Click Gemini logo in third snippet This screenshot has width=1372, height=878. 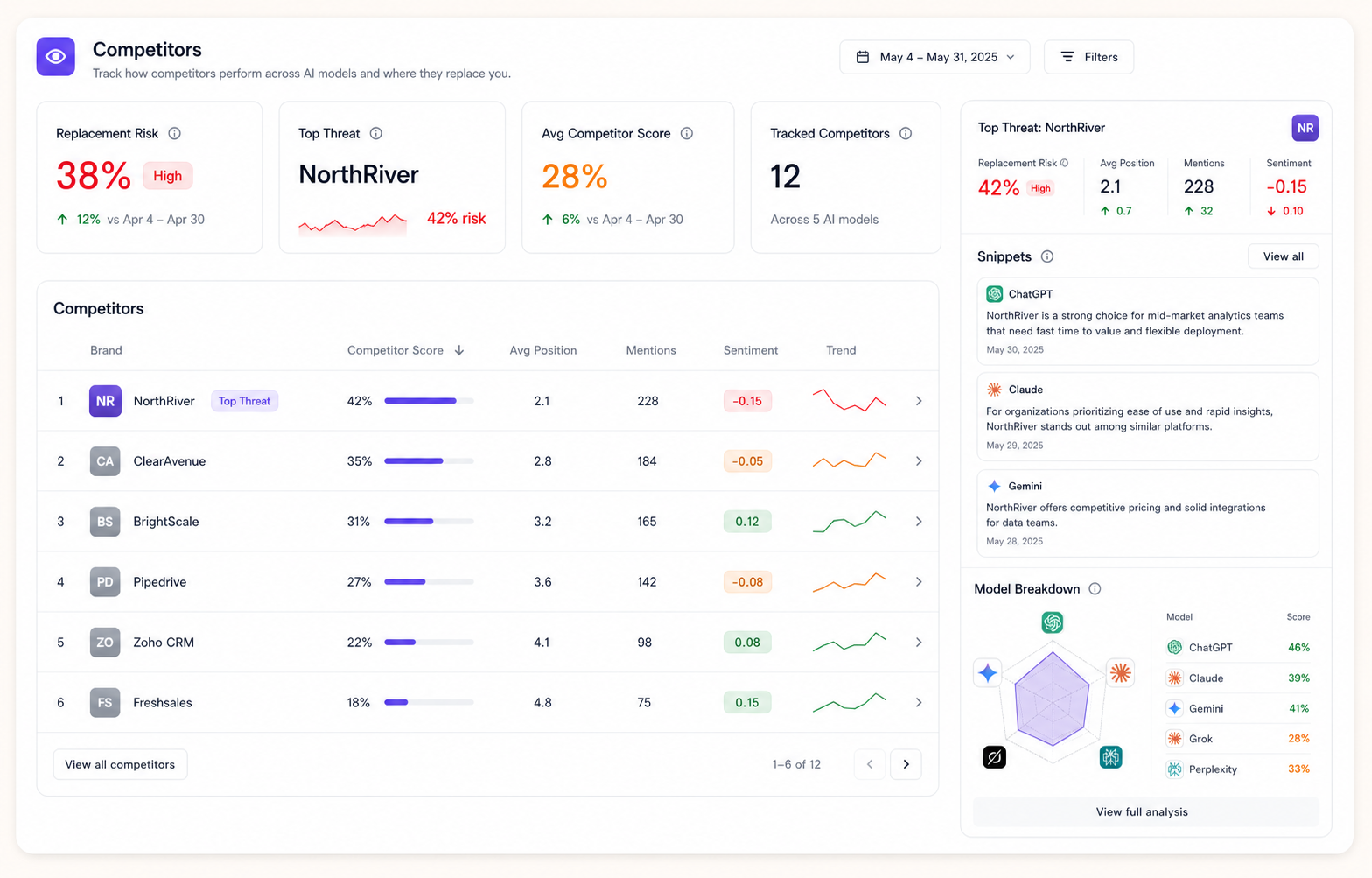995,486
